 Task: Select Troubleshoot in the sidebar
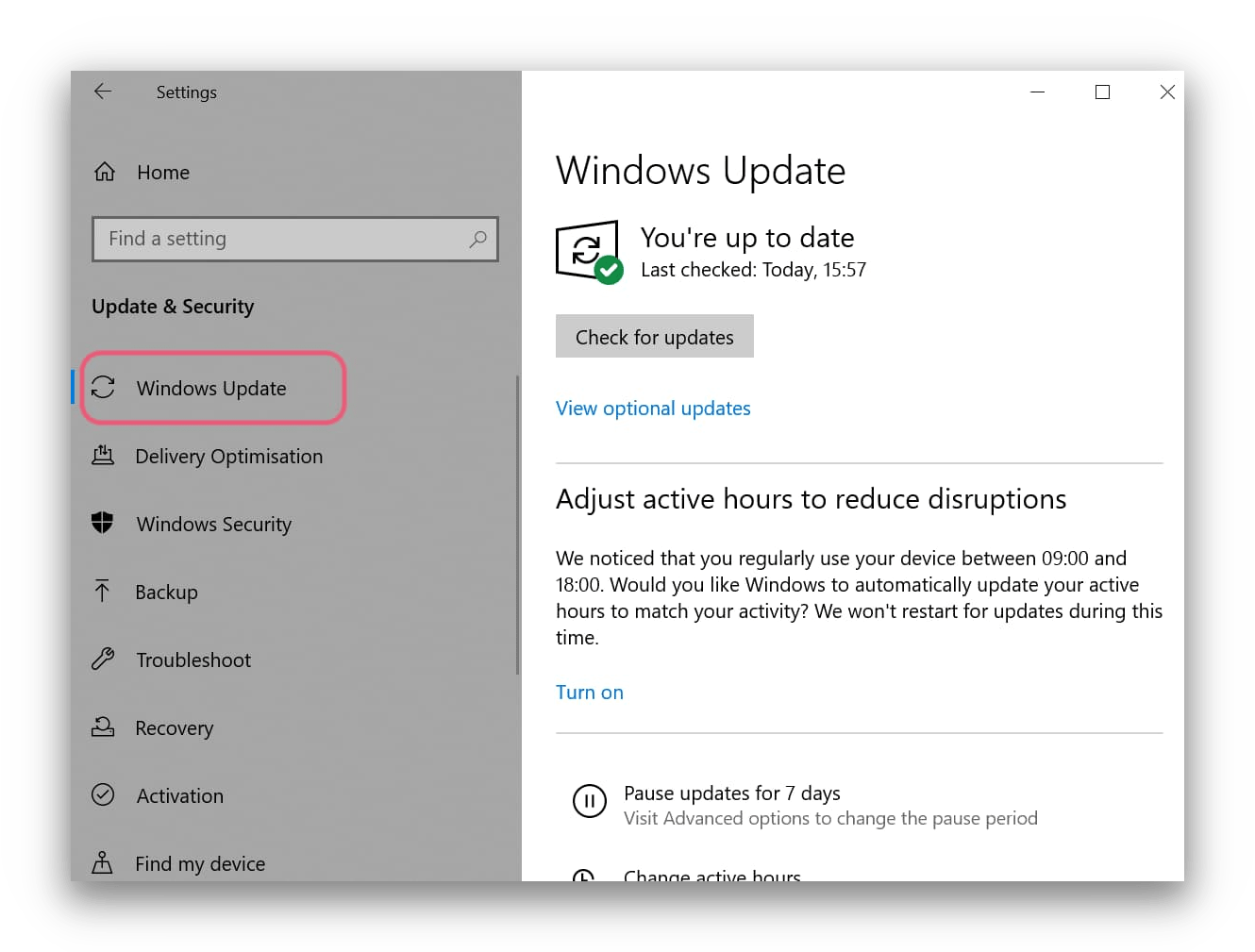coord(193,660)
